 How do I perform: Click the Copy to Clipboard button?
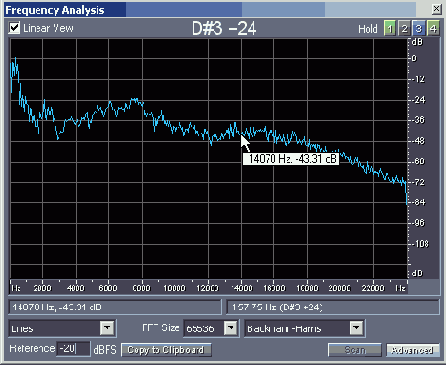coord(166,350)
